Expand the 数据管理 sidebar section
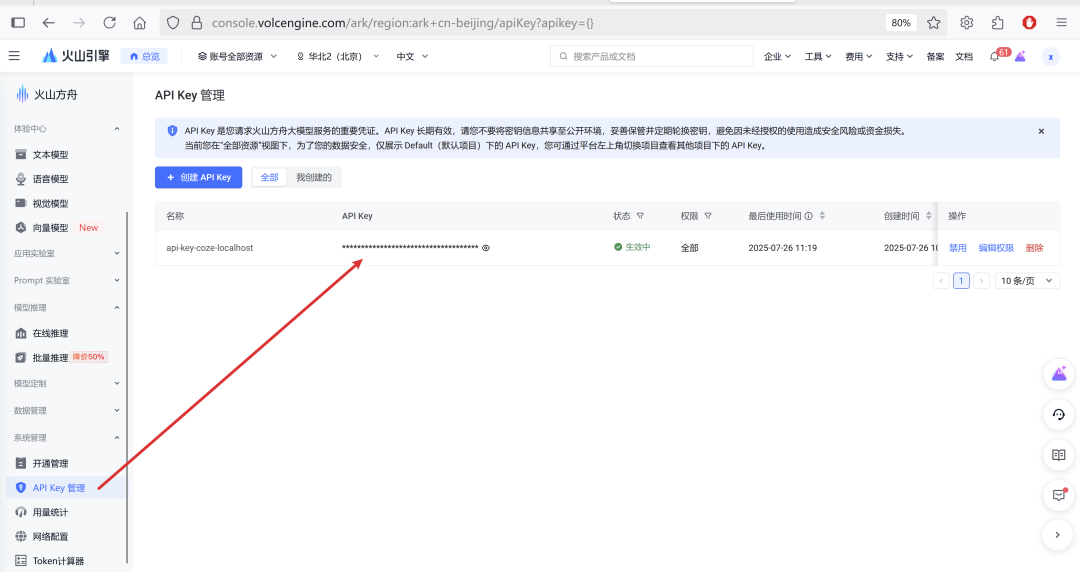The width and height of the screenshot is (1080, 572). click(x=66, y=411)
